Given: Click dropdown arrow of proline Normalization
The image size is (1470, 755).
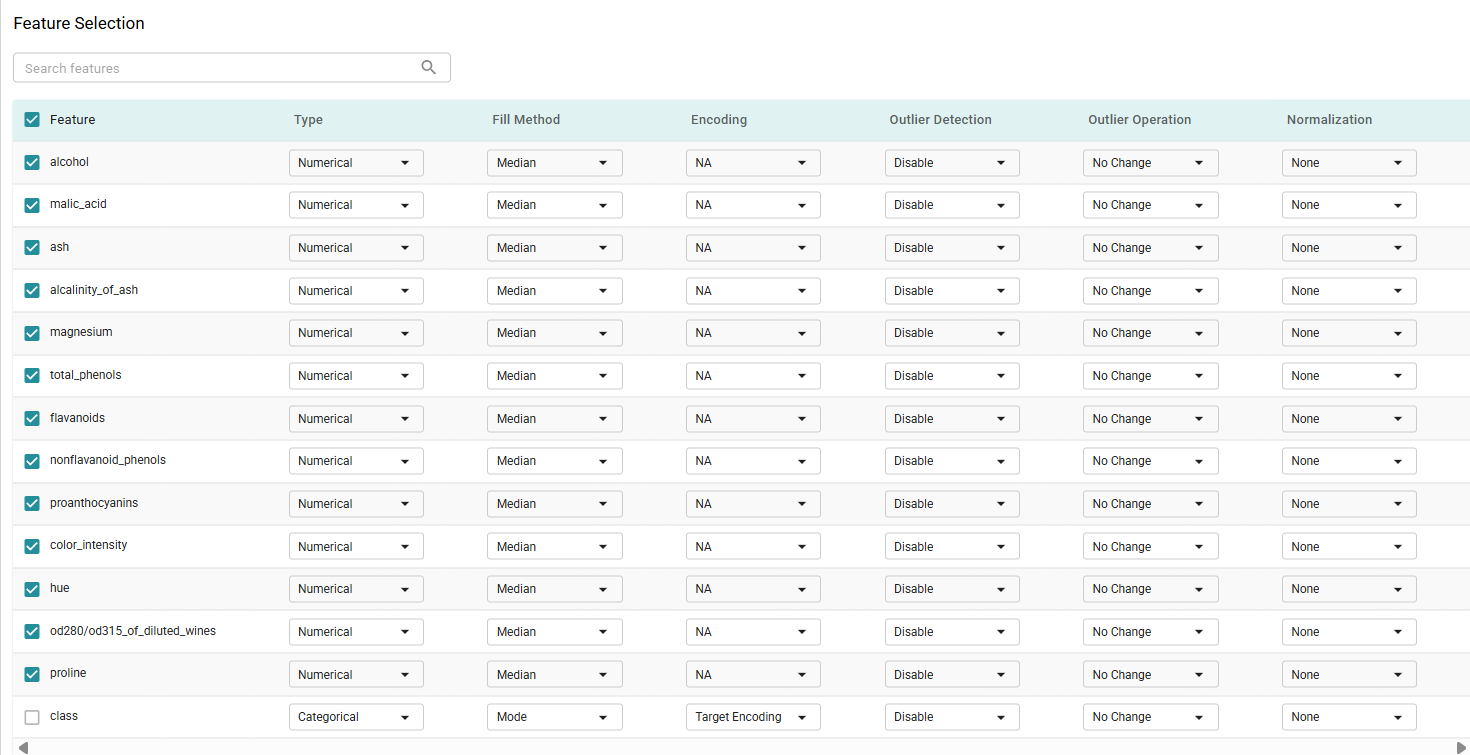Looking at the screenshot, I should (1398, 675).
